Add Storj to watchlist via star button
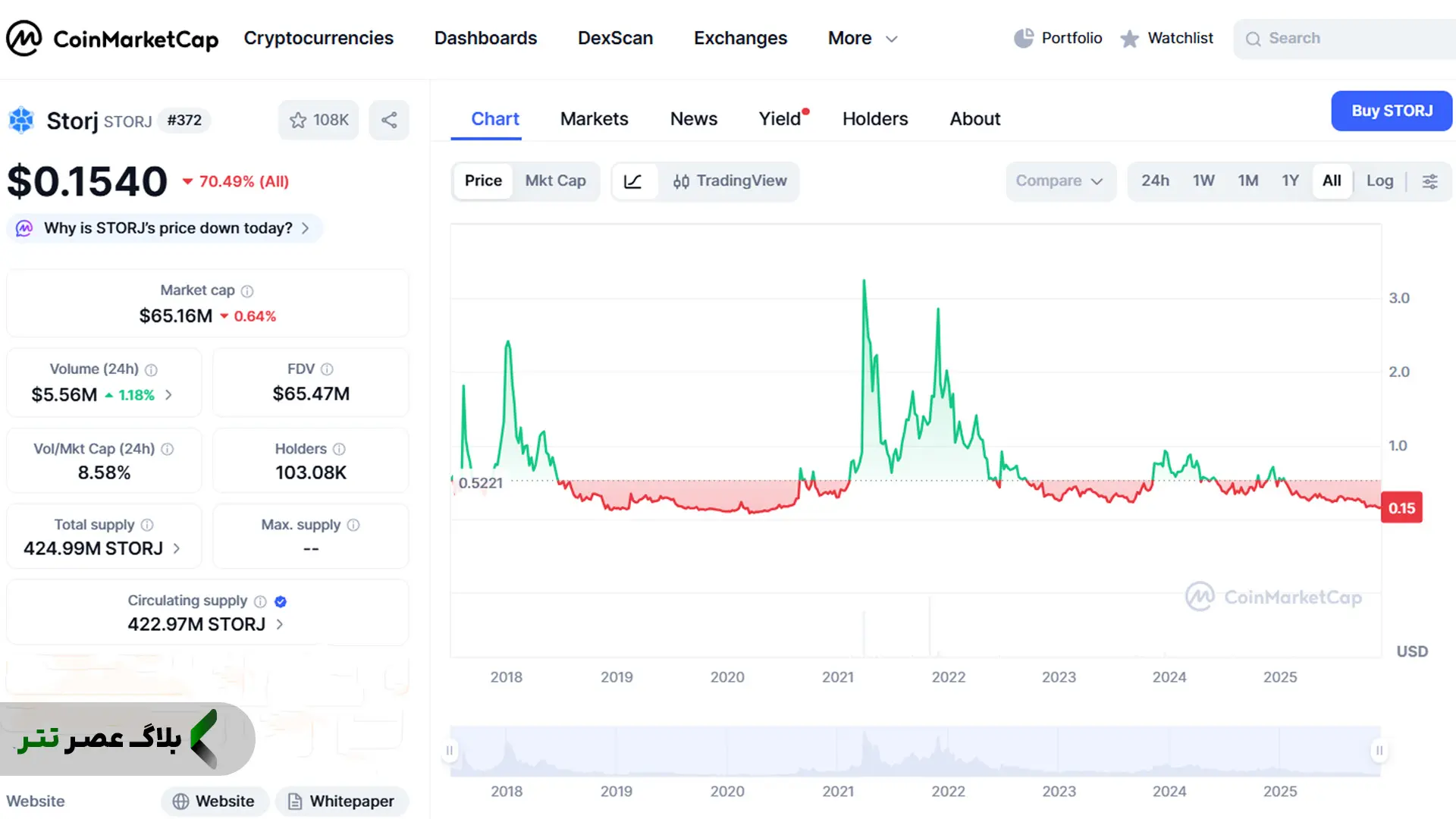The width and height of the screenshot is (1456, 819). pos(318,120)
